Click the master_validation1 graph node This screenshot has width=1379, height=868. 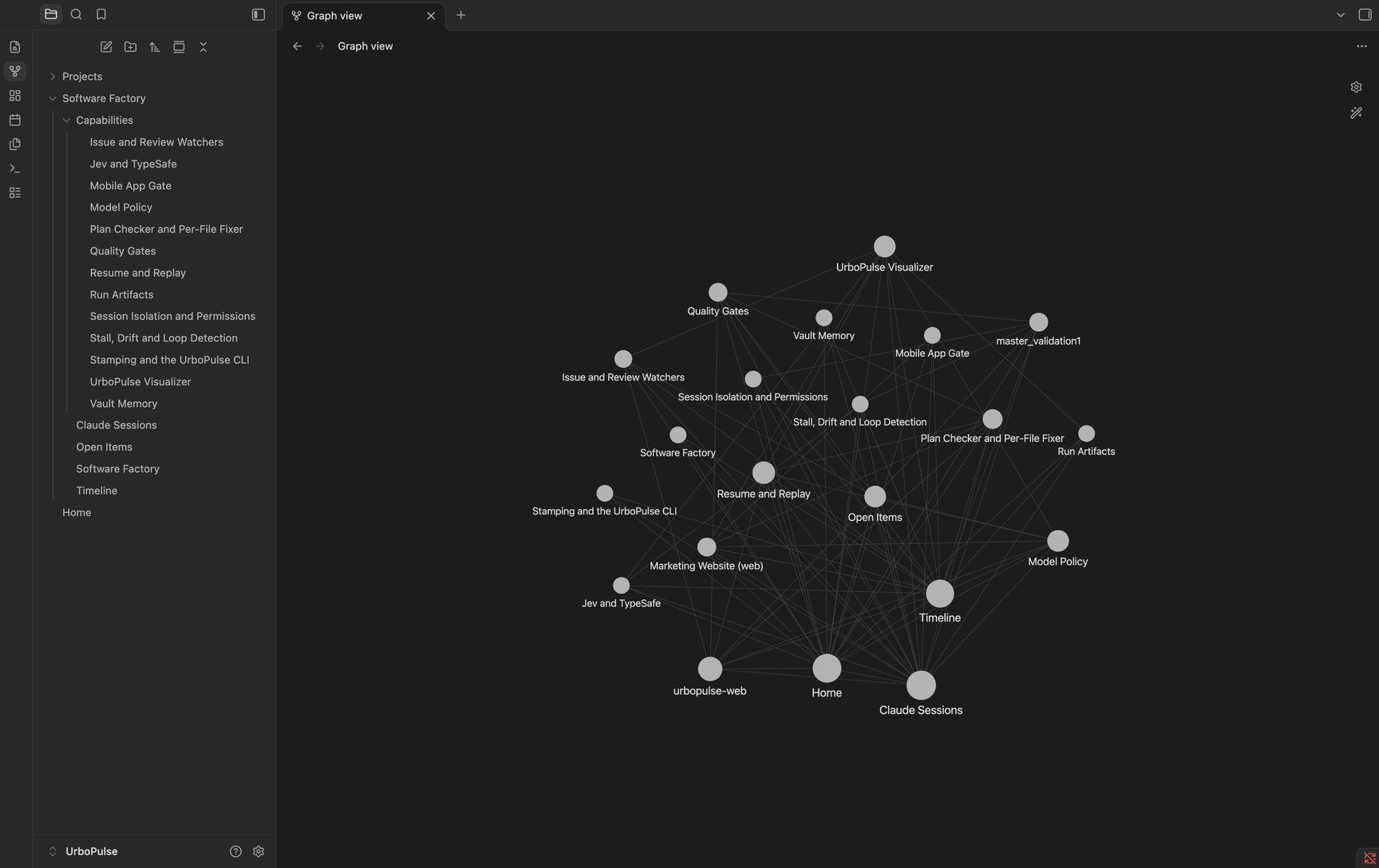[1038, 322]
